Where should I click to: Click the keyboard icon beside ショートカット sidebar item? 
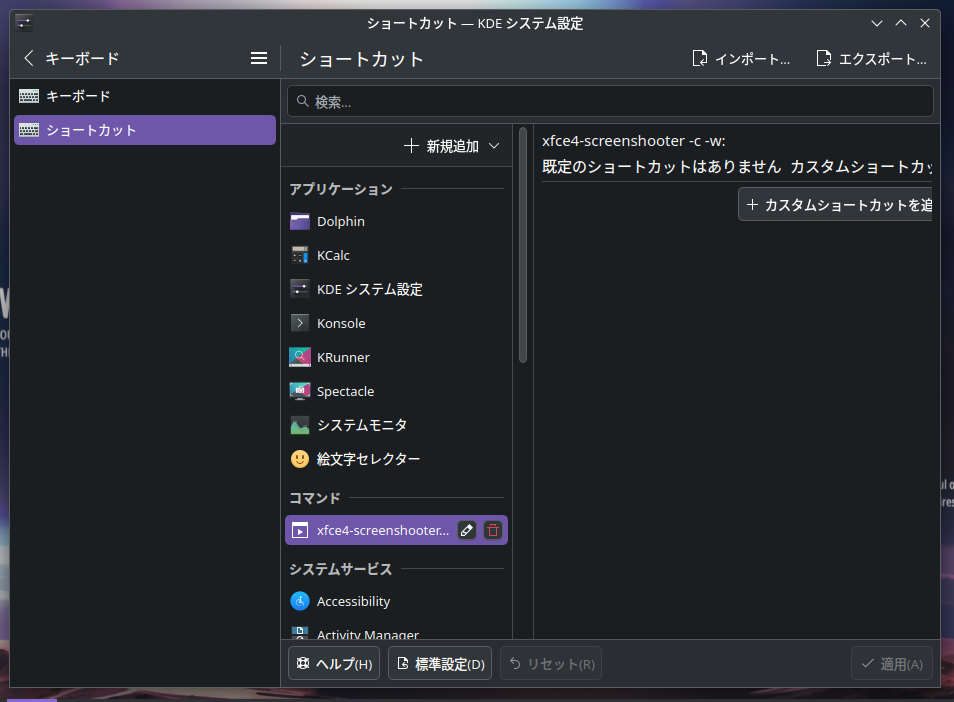[29, 130]
